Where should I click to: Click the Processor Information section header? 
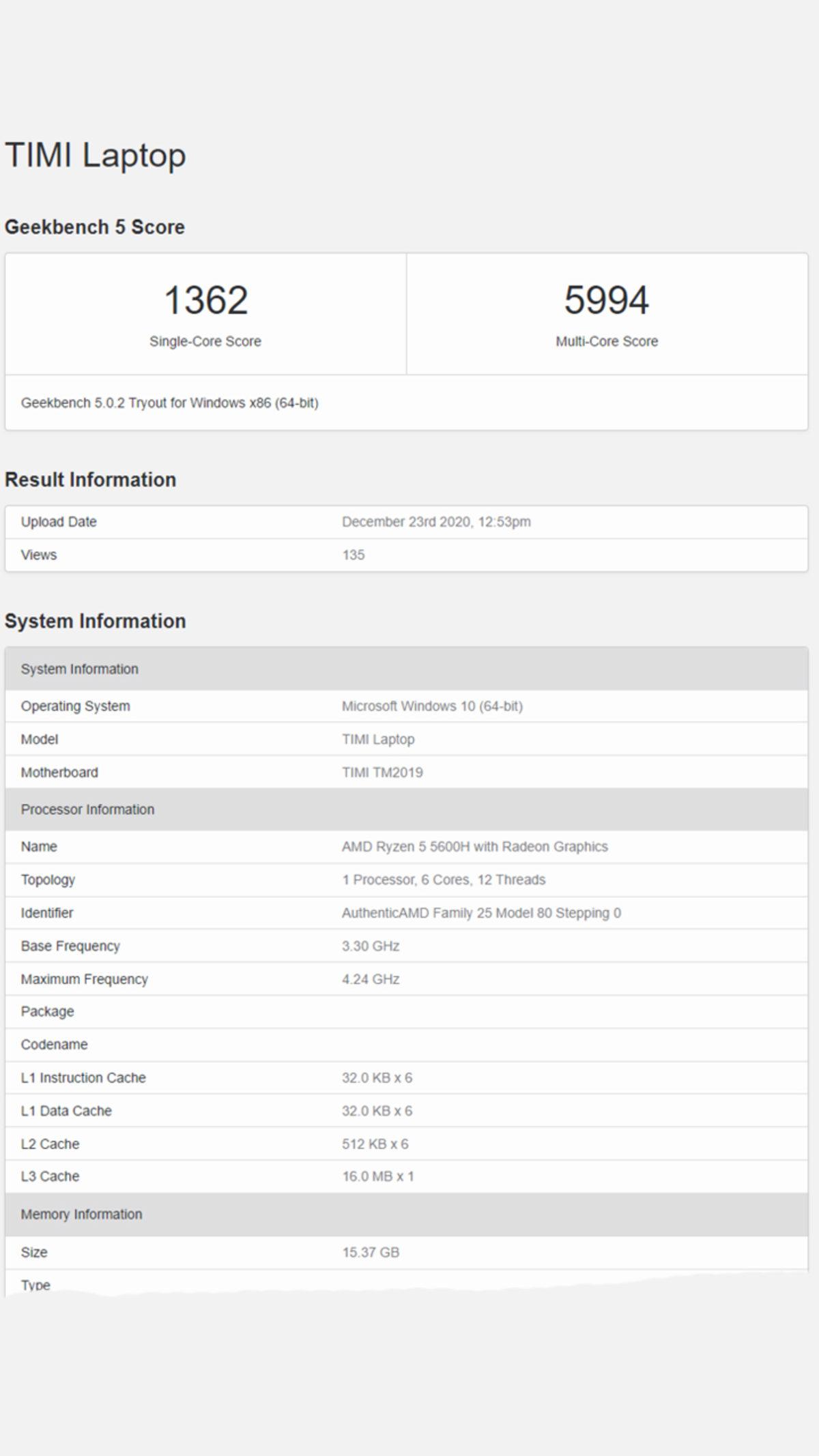click(407, 809)
